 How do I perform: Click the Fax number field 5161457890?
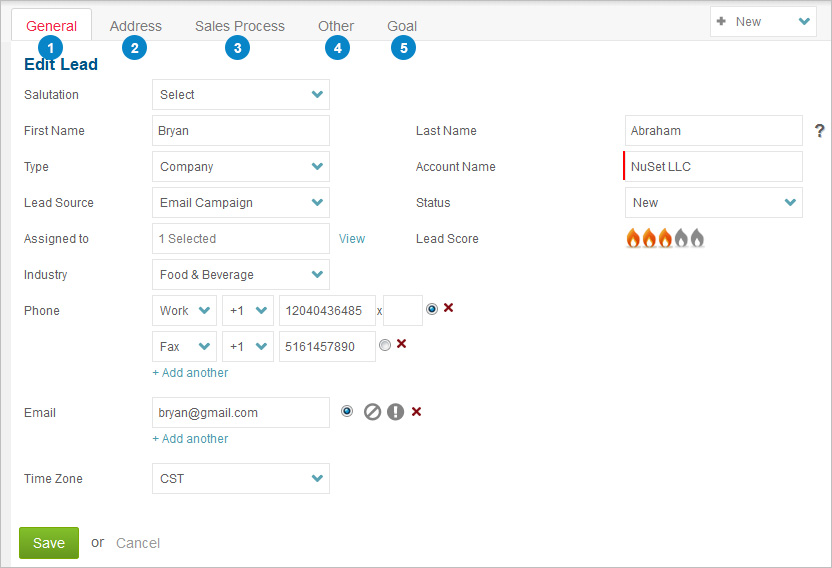point(327,347)
